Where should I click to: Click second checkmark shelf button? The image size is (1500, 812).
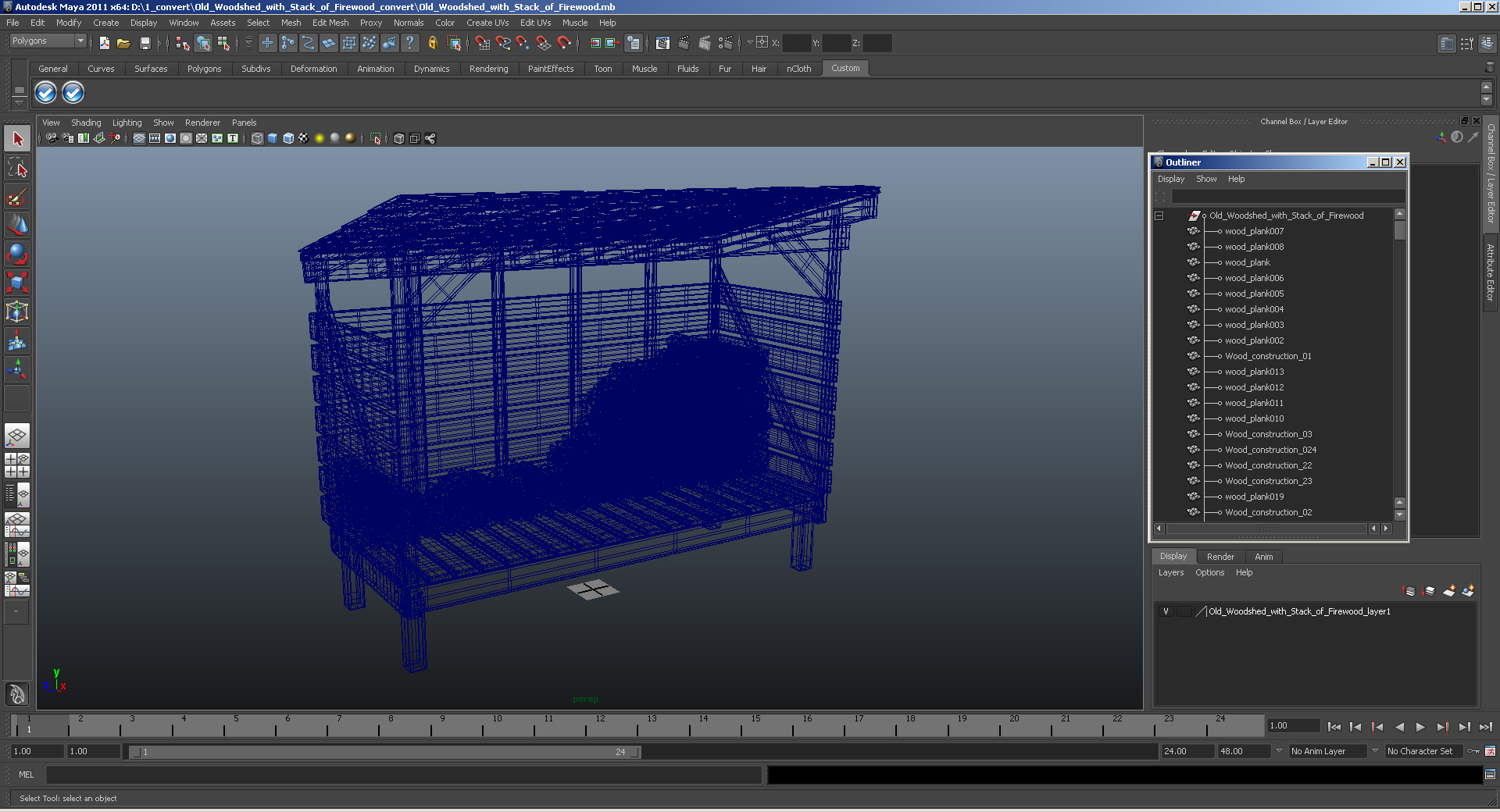[x=73, y=93]
